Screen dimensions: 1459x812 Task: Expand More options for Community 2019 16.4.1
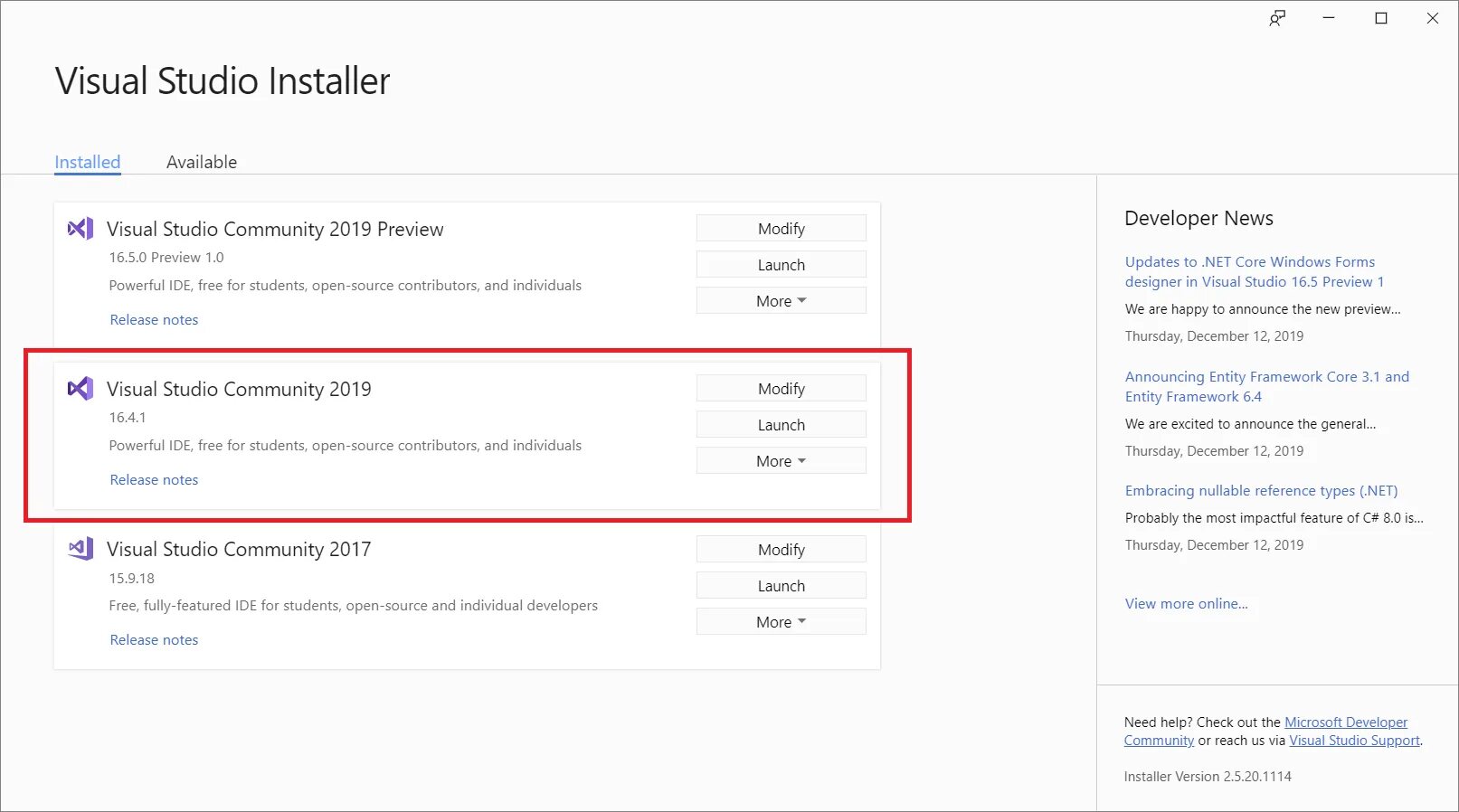[x=782, y=461]
